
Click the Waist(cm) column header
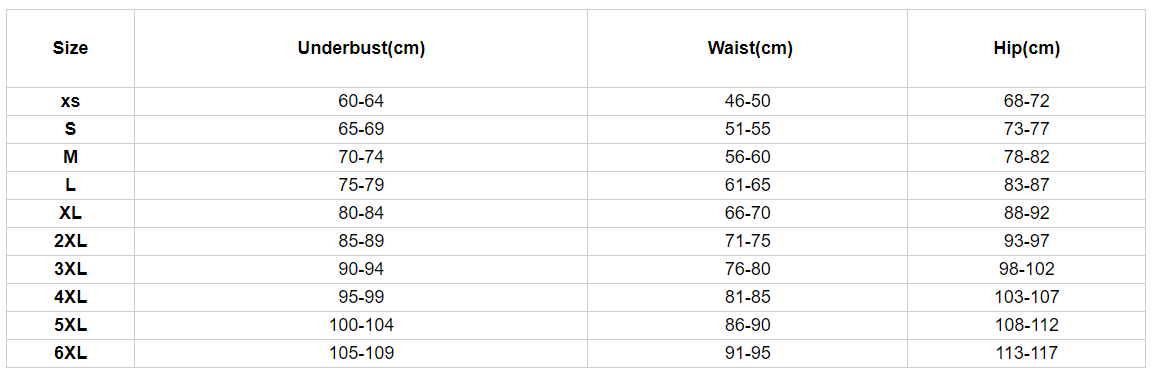[x=749, y=49]
